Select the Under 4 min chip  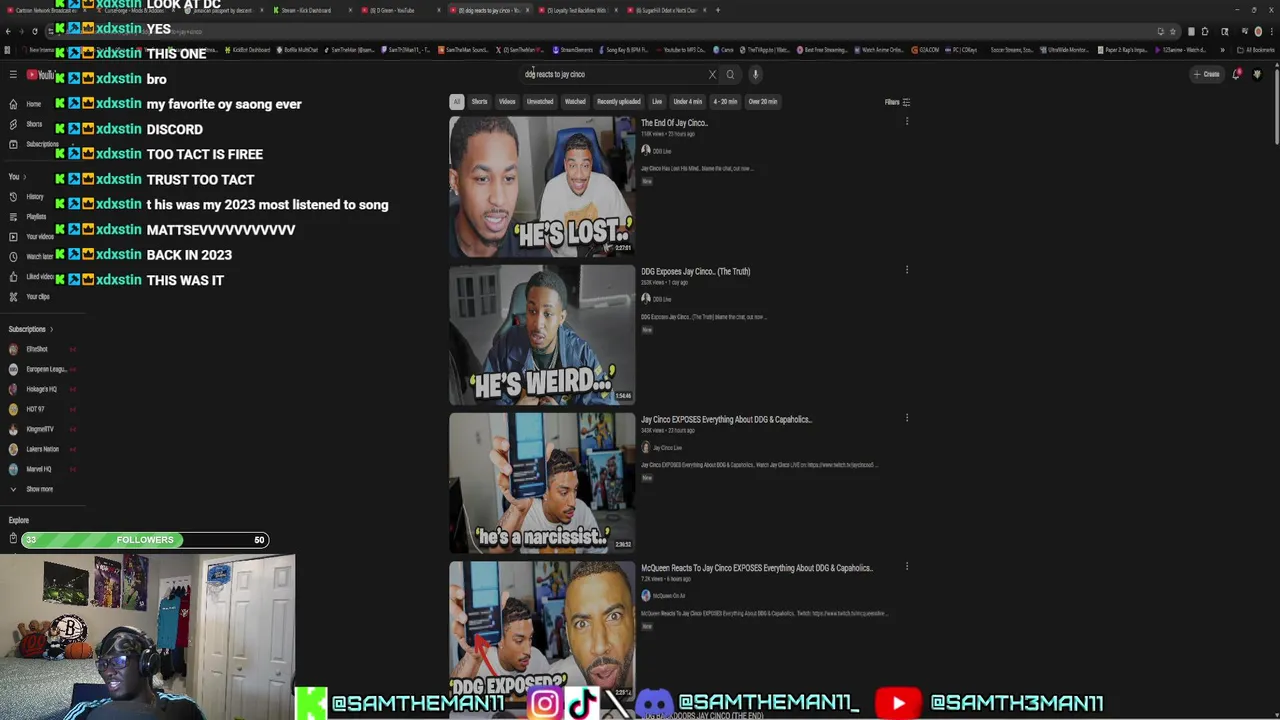688,101
